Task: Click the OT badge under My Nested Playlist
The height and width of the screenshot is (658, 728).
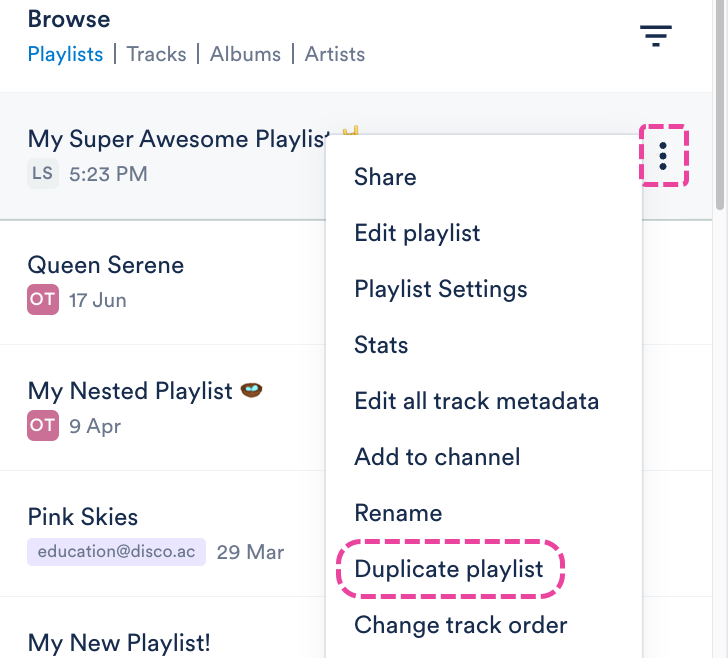Action: [43, 425]
